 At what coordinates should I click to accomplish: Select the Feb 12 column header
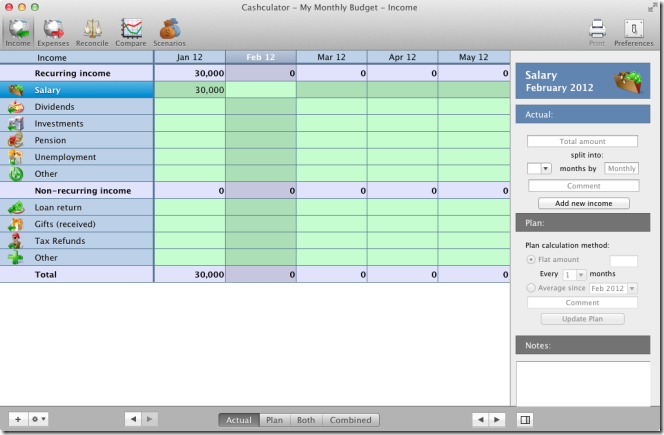pyautogui.click(x=261, y=57)
